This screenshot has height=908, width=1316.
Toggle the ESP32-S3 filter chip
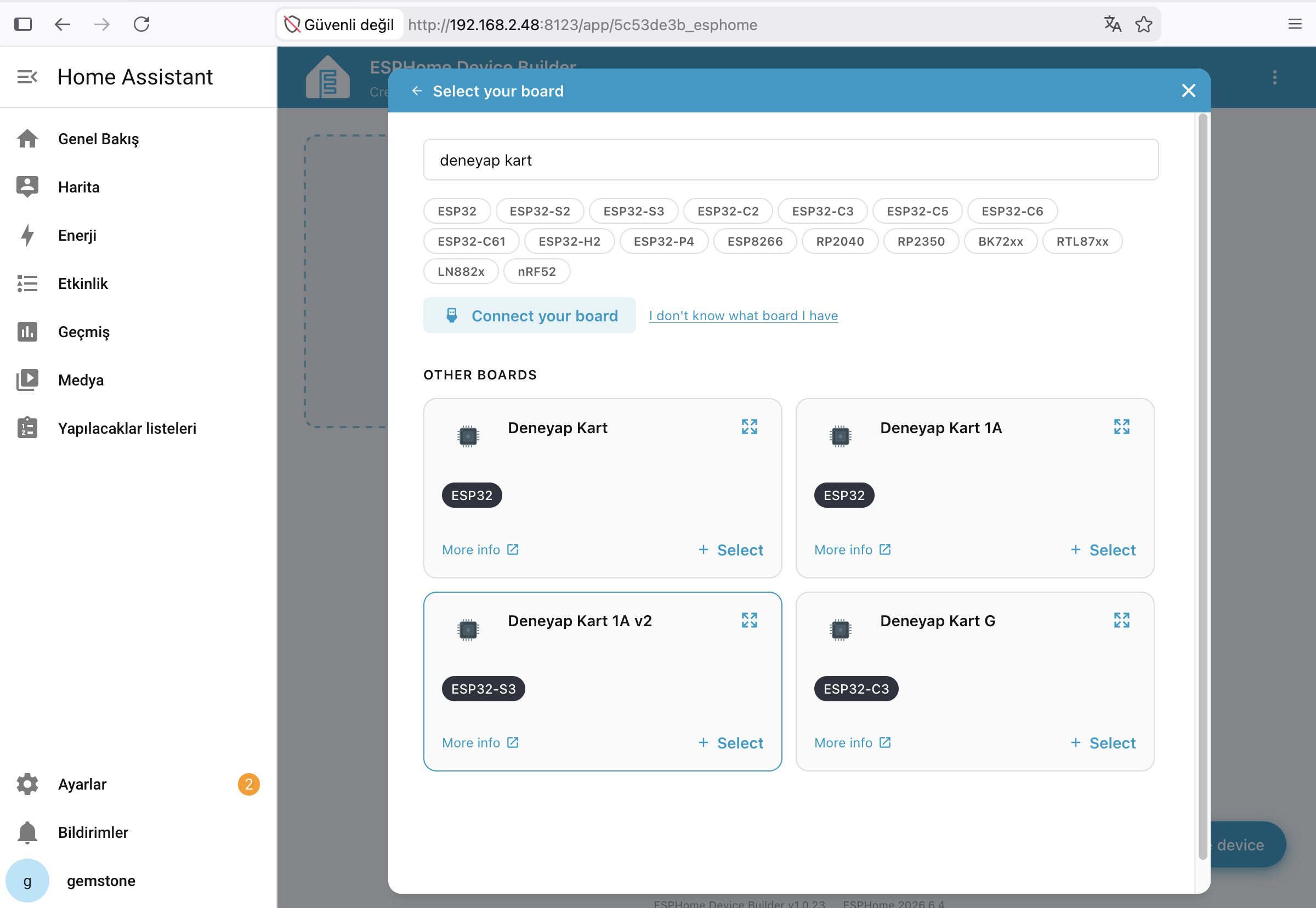(x=634, y=211)
